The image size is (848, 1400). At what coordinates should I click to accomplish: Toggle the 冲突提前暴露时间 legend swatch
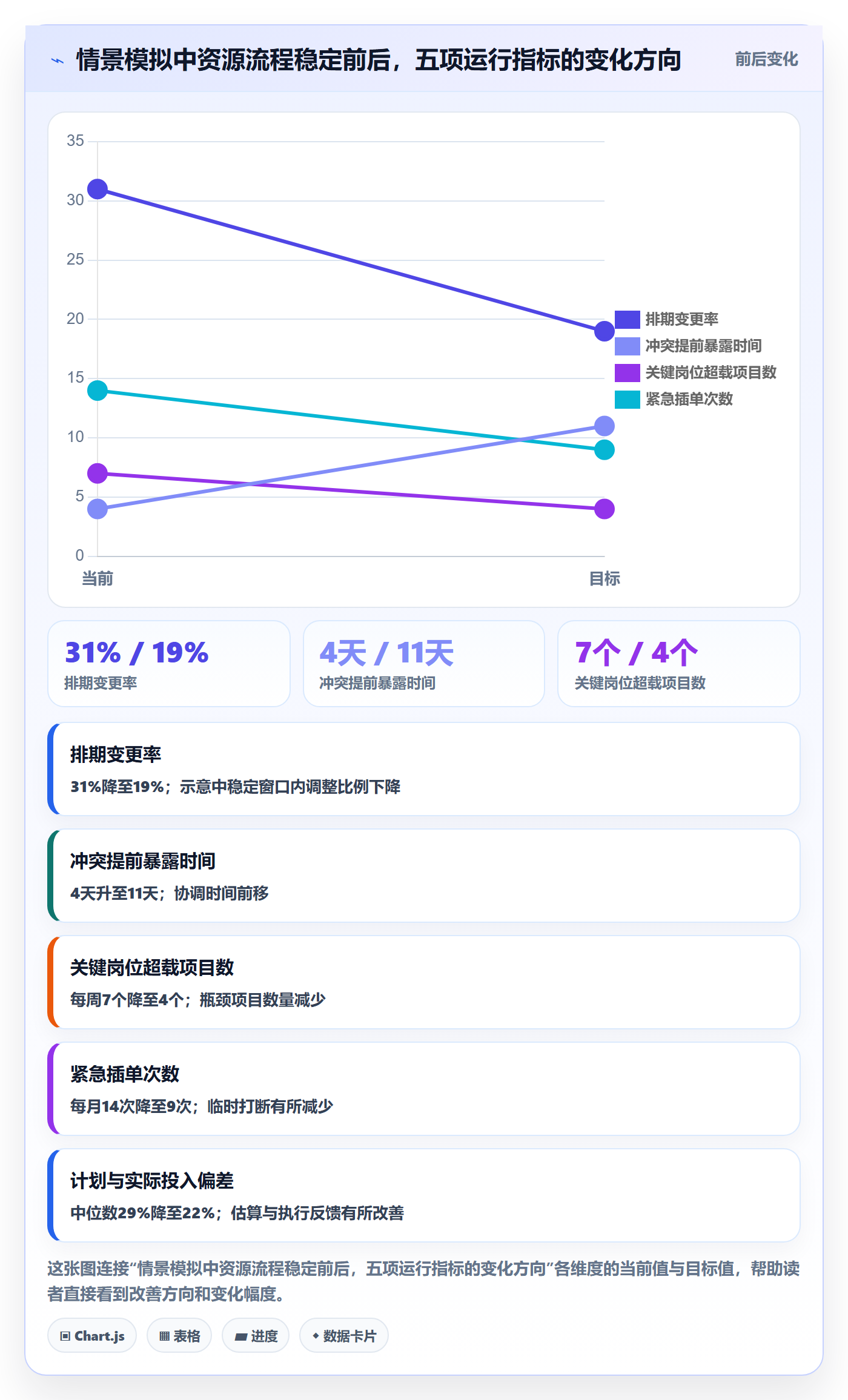point(627,346)
